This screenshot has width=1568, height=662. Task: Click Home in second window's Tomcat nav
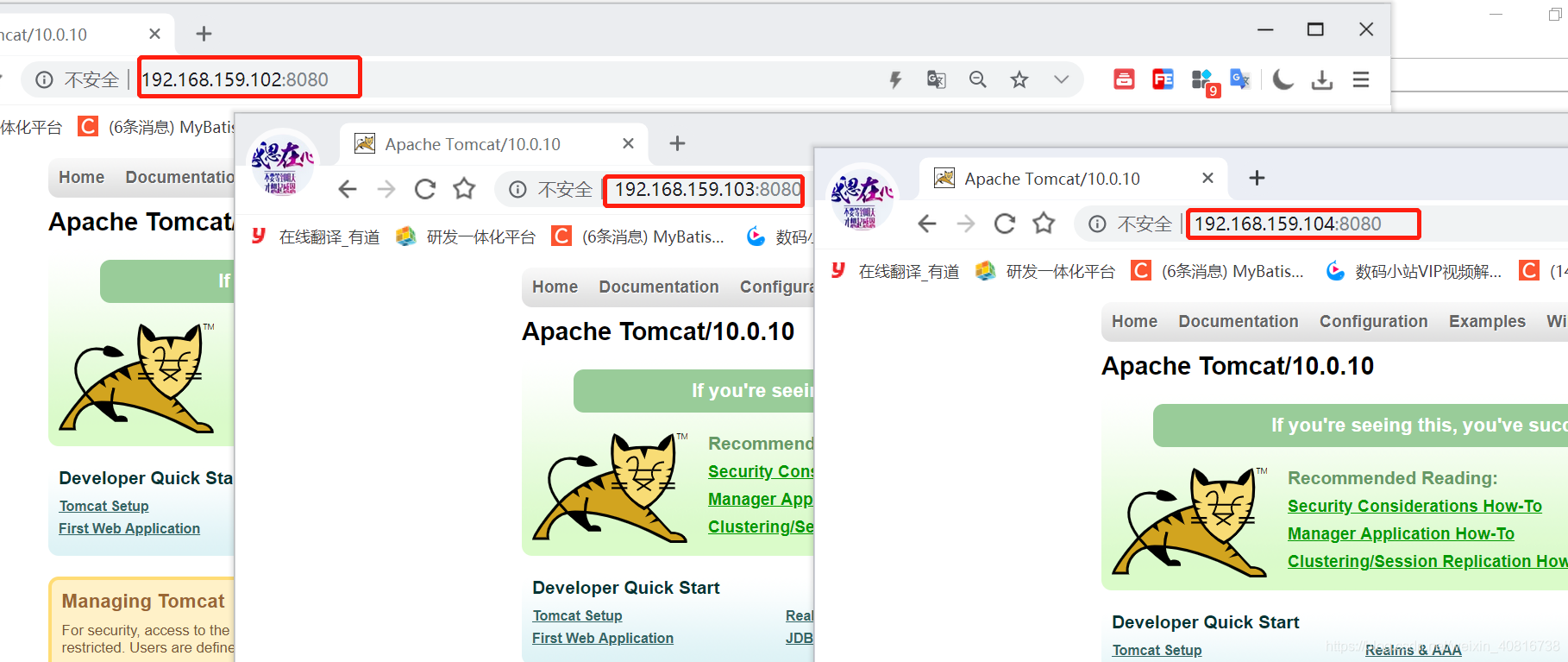click(555, 287)
